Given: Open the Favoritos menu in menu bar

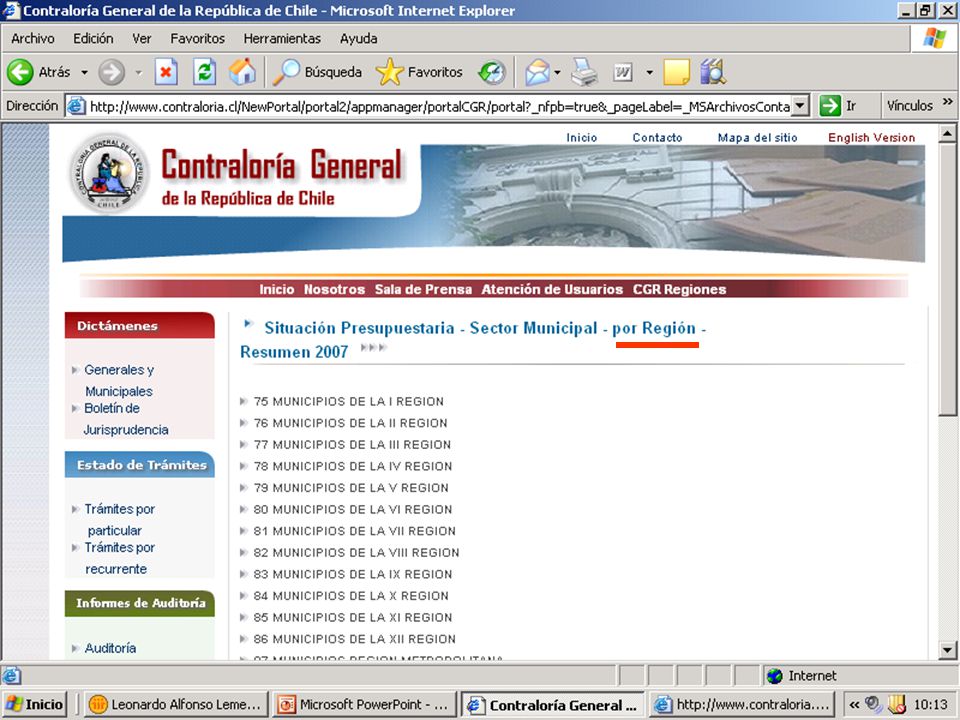Looking at the screenshot, I should 197,39.
